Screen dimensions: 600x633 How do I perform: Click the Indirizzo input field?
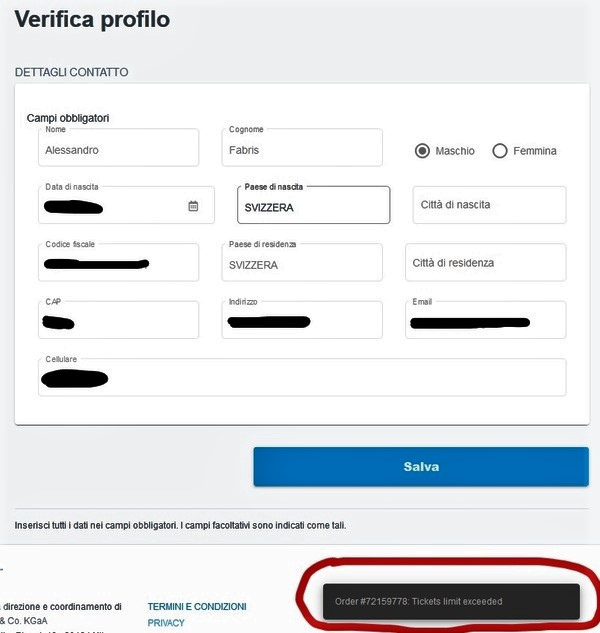click(x=302, y=320)
